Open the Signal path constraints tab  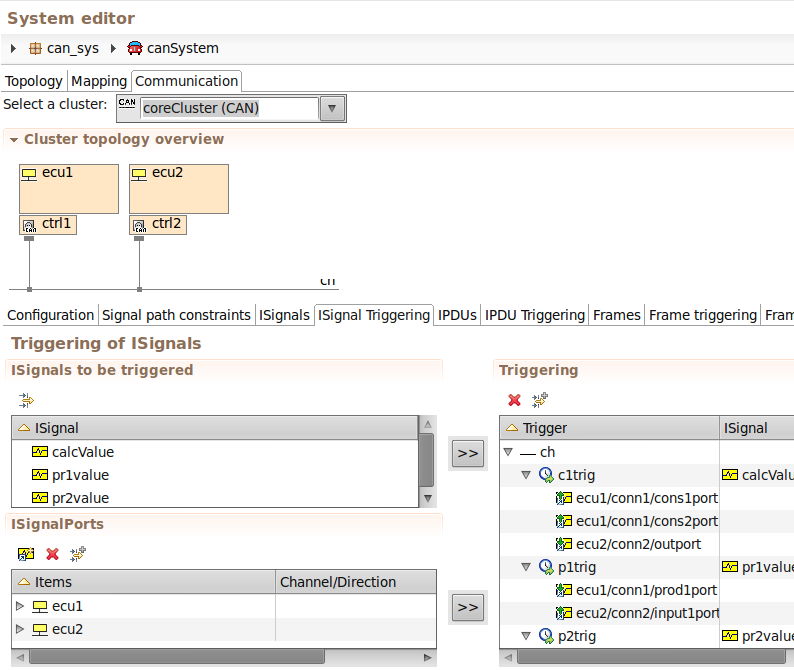tap(176, 315)
